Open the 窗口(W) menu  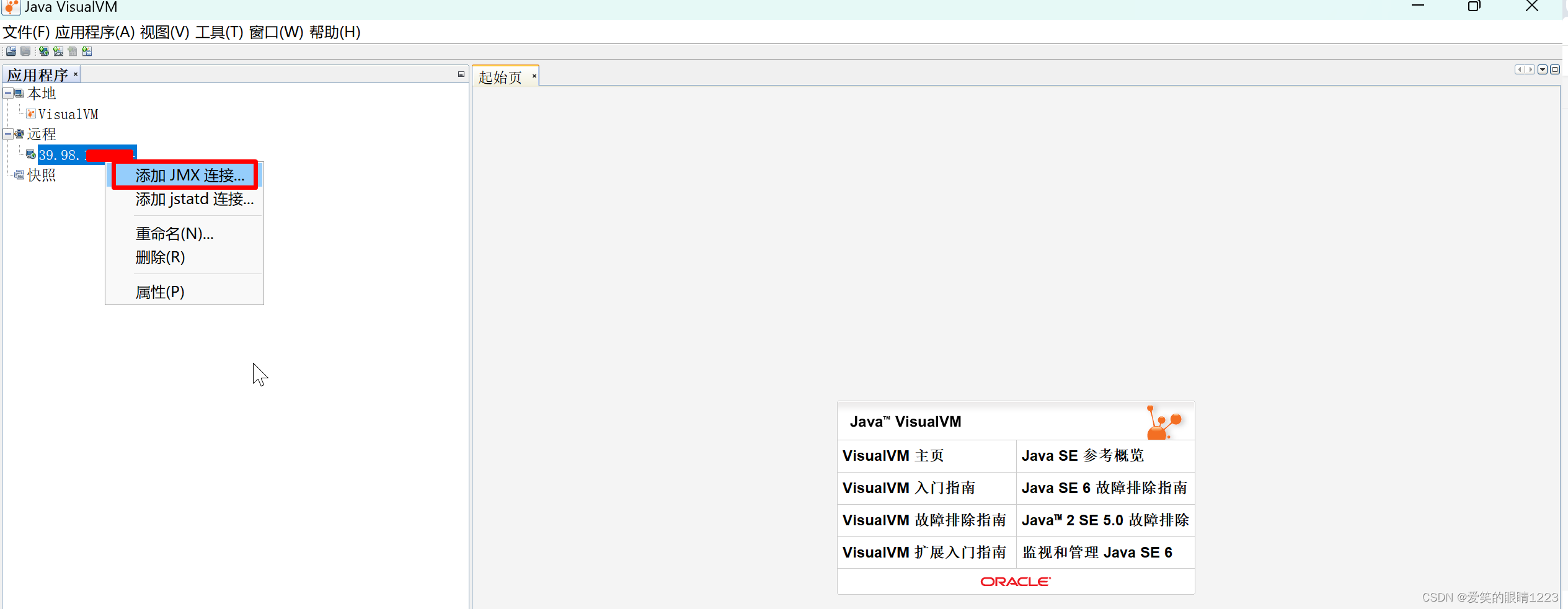coord(277,32)
